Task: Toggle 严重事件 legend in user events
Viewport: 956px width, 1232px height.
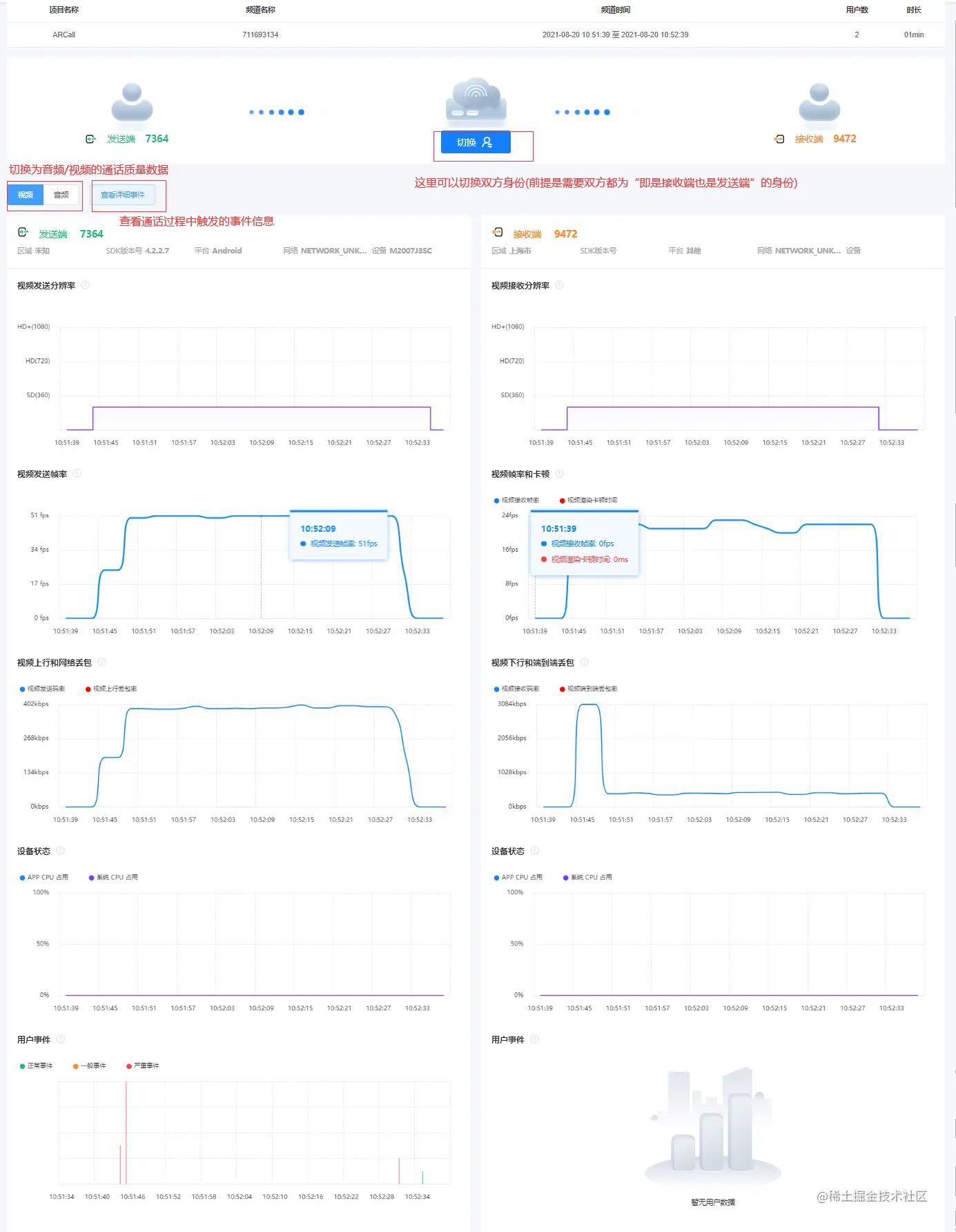Action: tap(143, 1066)
